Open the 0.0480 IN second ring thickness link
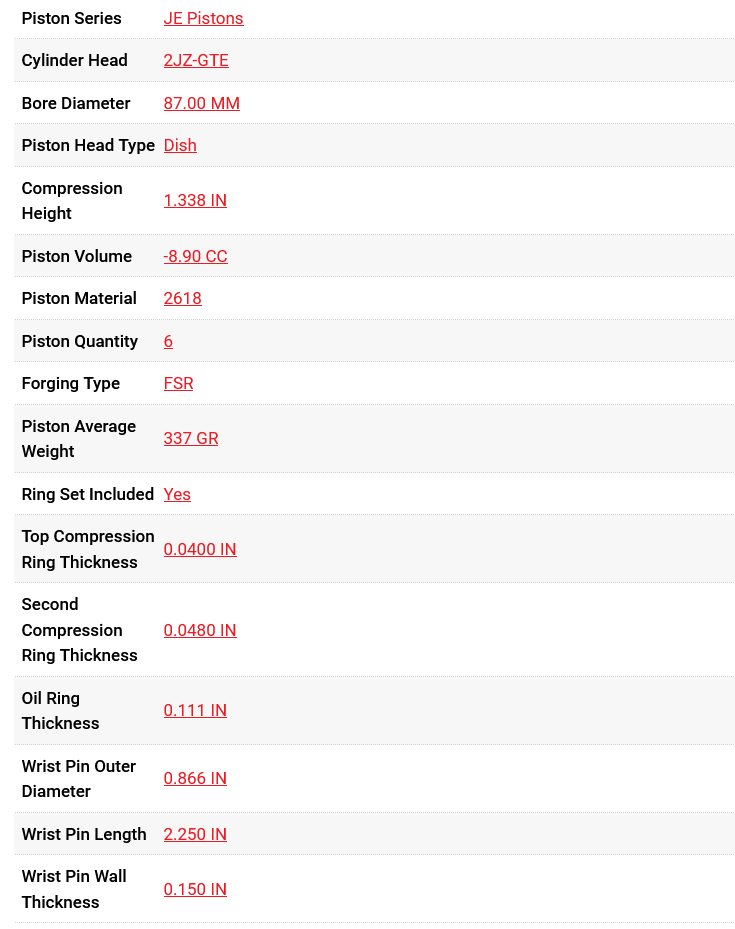735x929 pixels. point(200,630)
